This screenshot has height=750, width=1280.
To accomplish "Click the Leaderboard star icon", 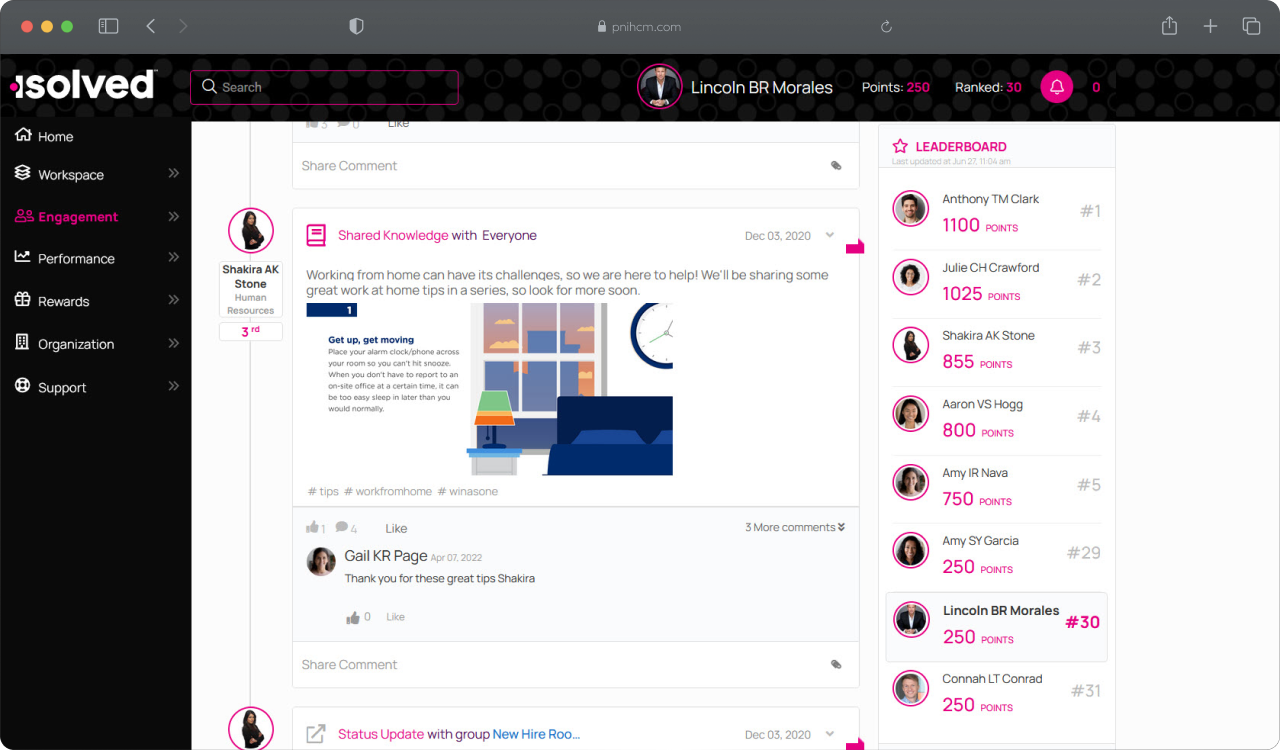I will click(900, 146).
